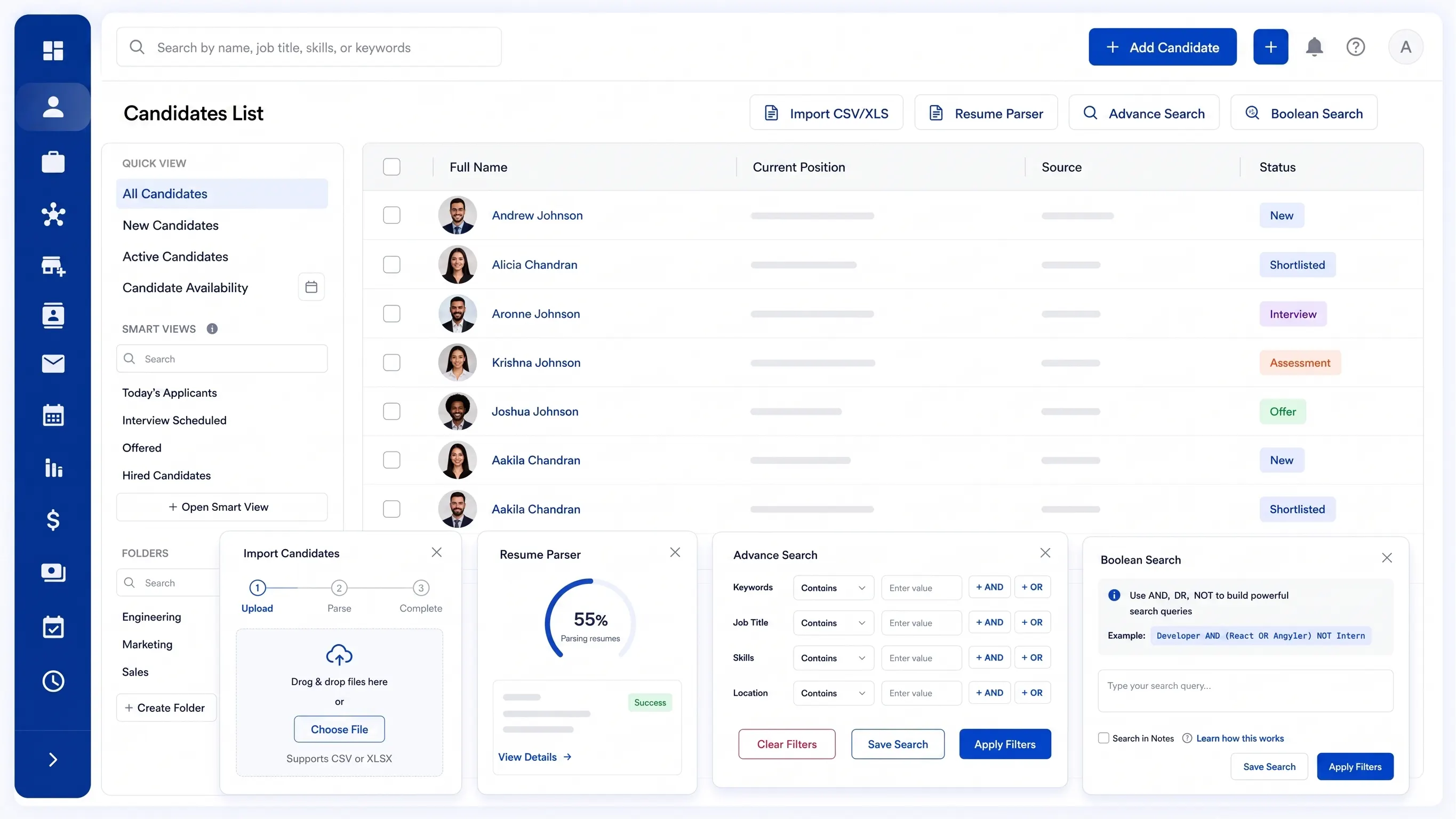Image resolution: width=1456 pixels, height=819 pixels.
Task: Open the Boolean Search toolbar button
Action: pos(1304,113)
